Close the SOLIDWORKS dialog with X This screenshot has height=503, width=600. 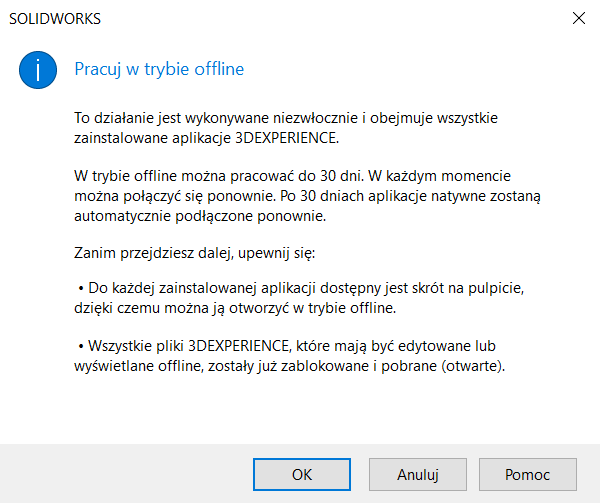click(x=578, y=19)
